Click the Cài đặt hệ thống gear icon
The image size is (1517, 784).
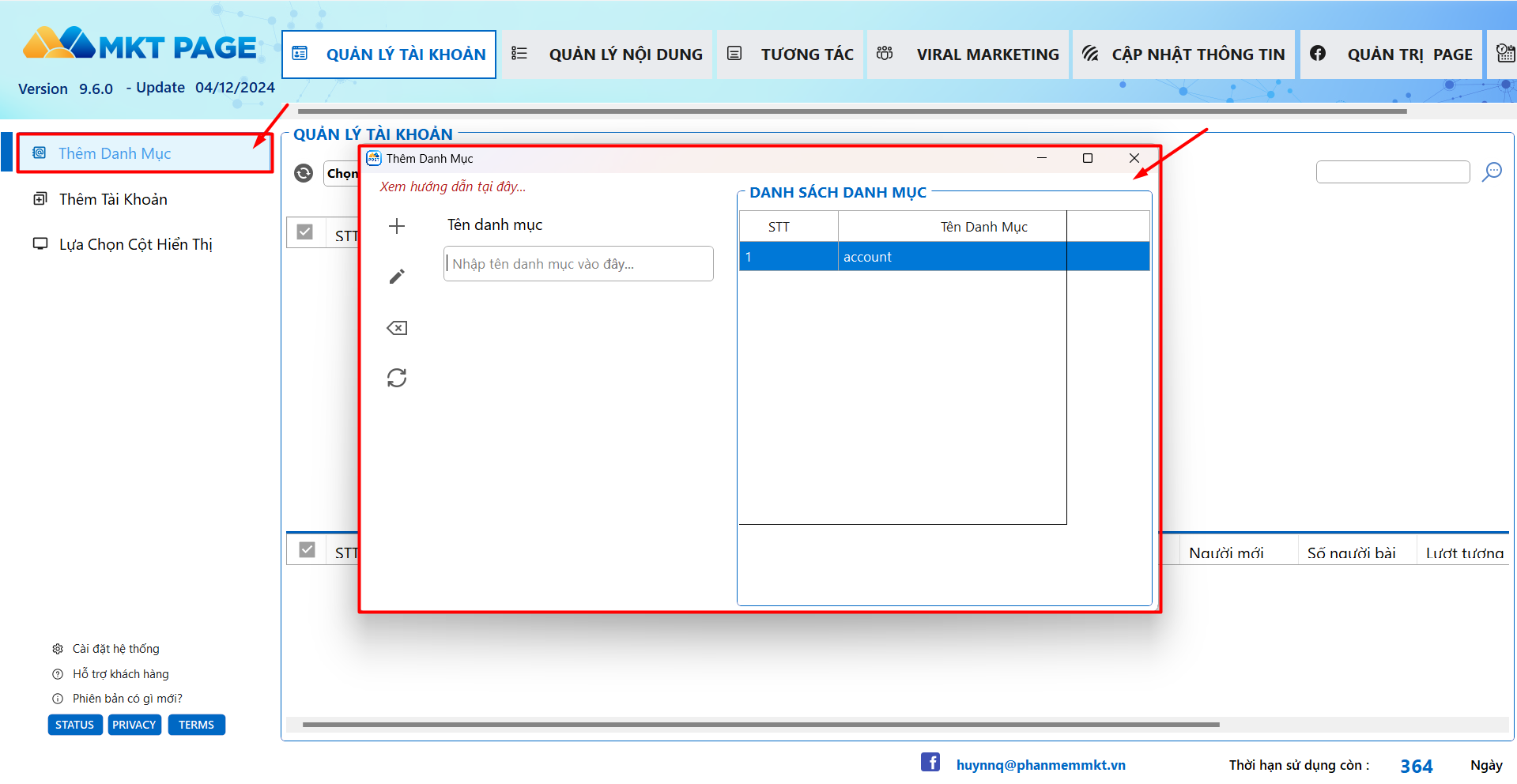click(x=58, y=649)
